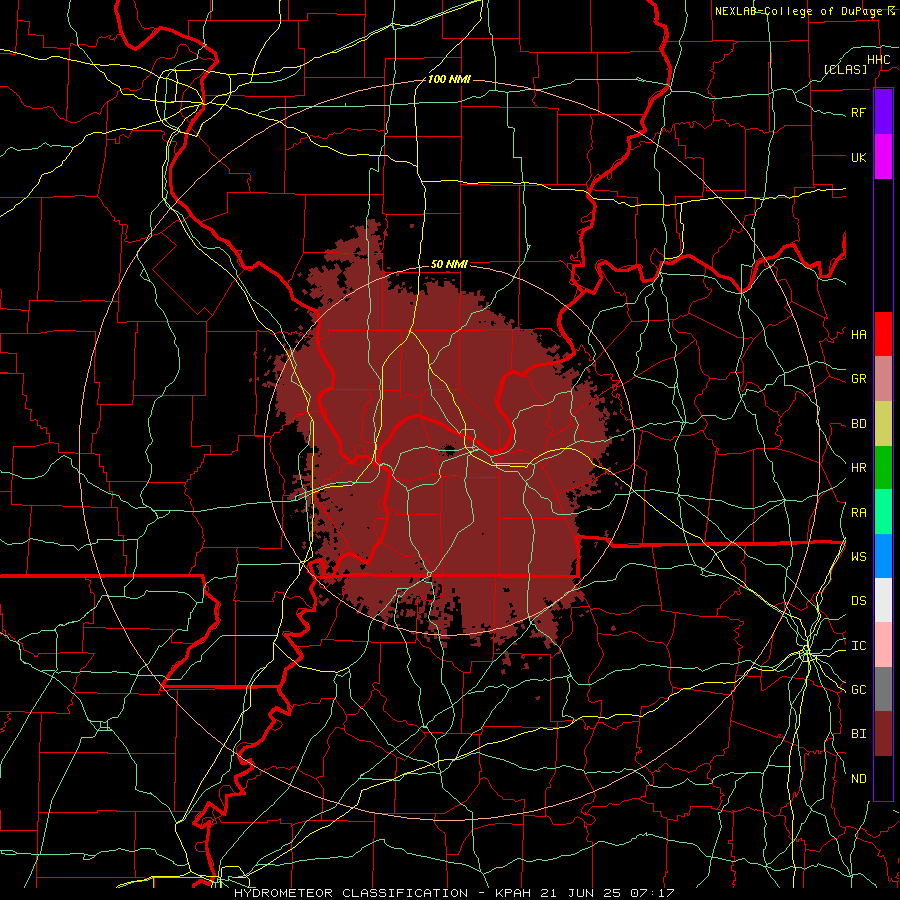Click the BI legend label

[858, 734]
